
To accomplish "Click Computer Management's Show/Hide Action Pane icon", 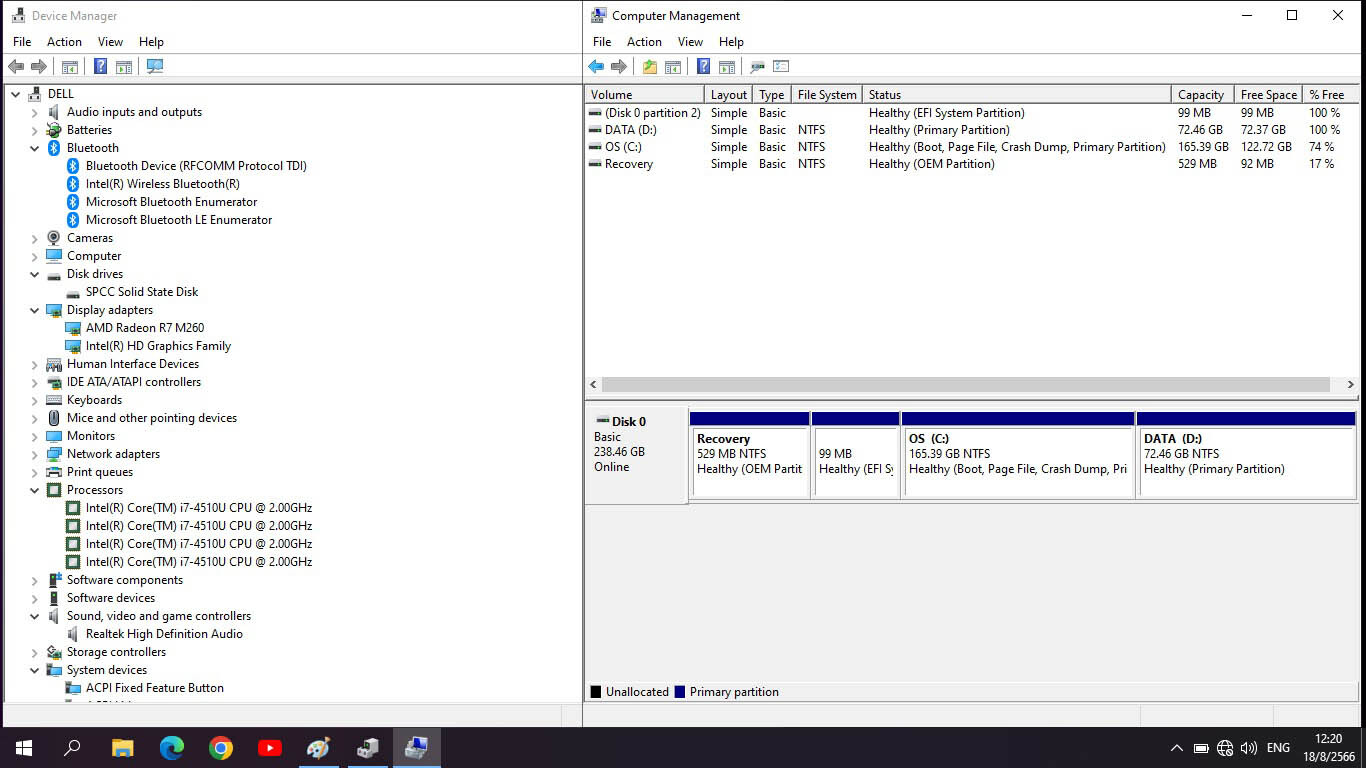I will pyautogui.click(x=727, y=67).
